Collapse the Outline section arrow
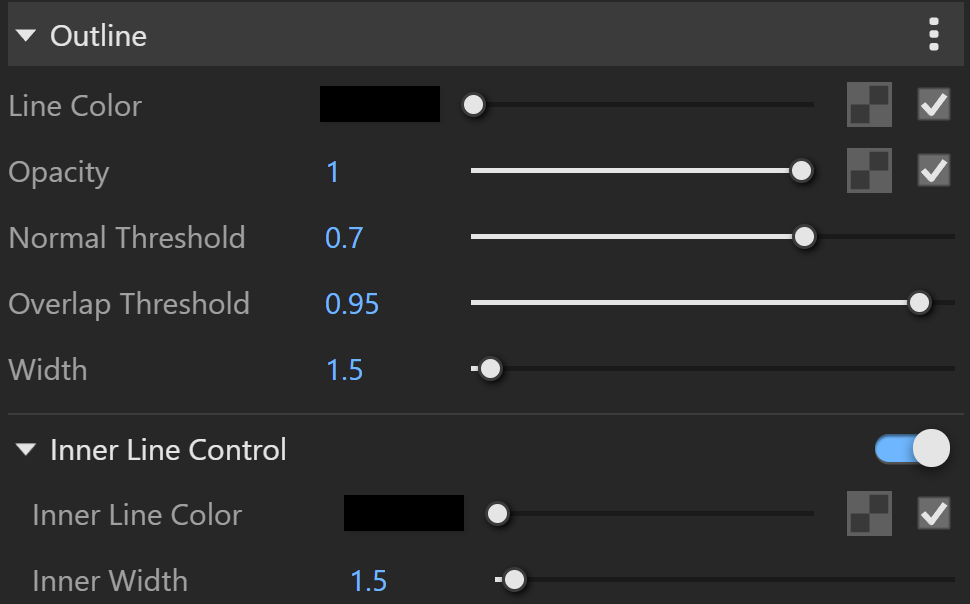Viewport: 970px width, 604px height. (x=26, y=35)
